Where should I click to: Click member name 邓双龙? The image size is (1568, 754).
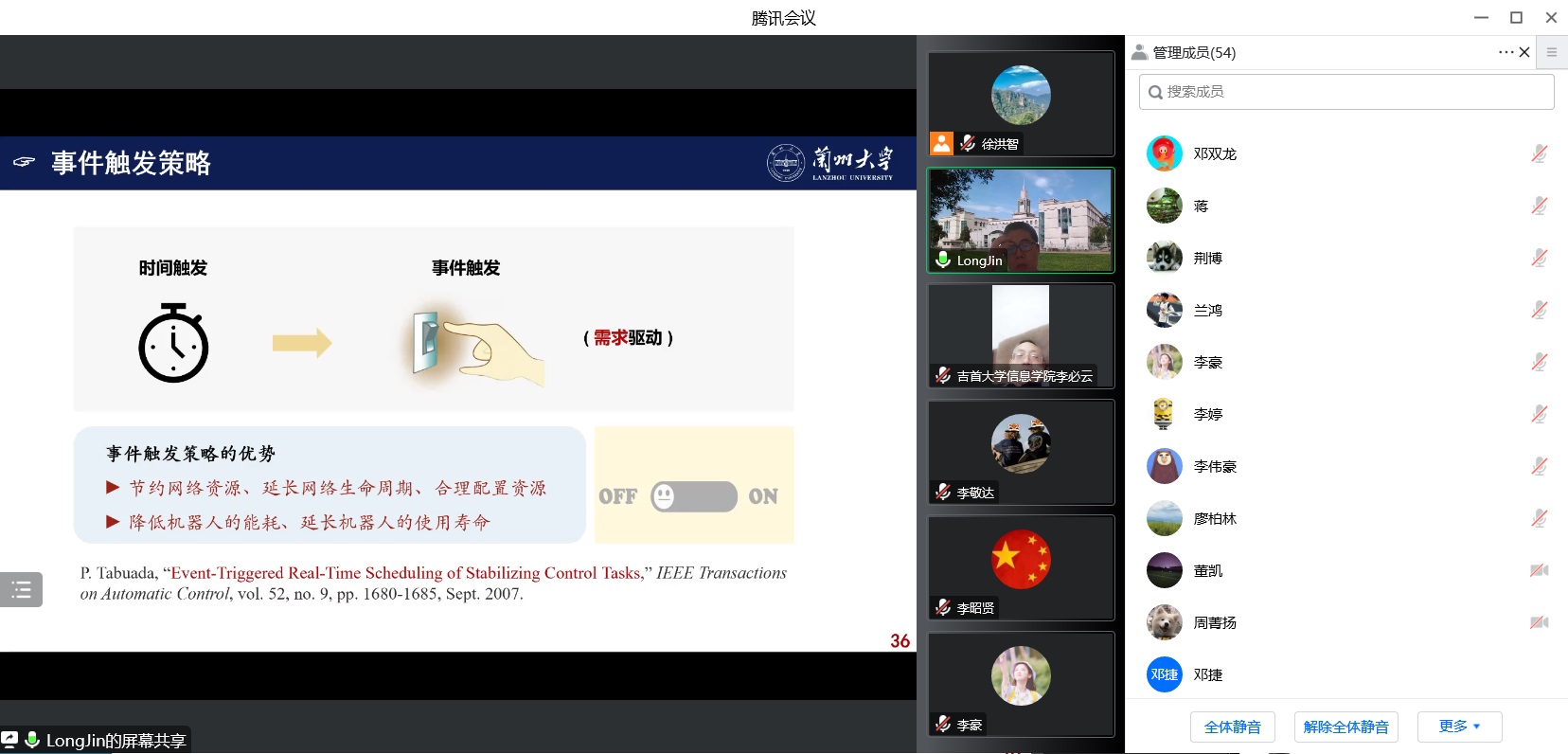1215,153
